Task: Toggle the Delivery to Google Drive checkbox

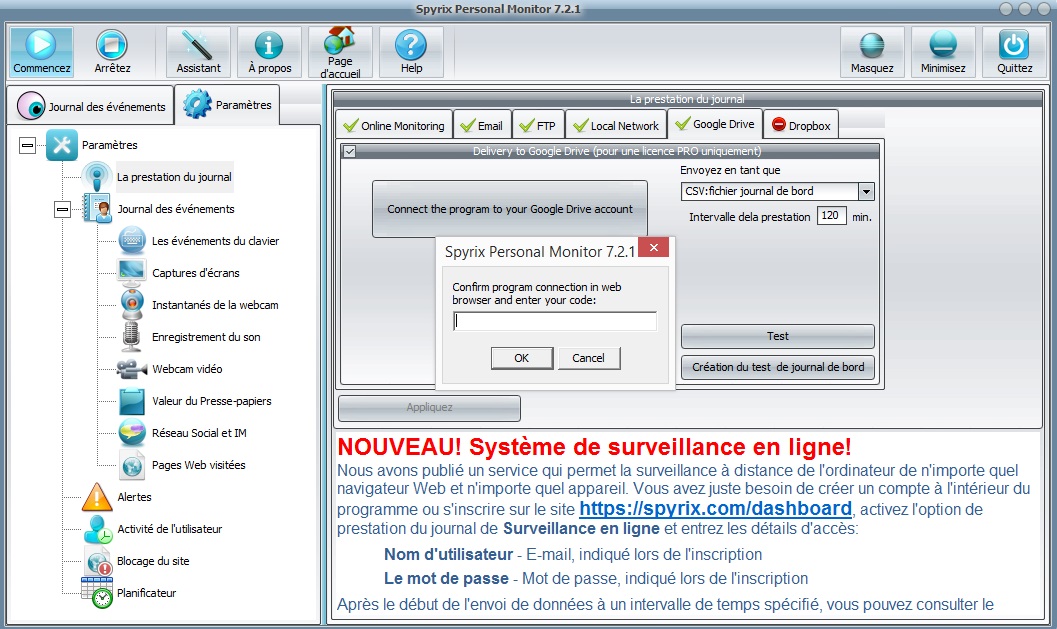Action: [349, 151]
